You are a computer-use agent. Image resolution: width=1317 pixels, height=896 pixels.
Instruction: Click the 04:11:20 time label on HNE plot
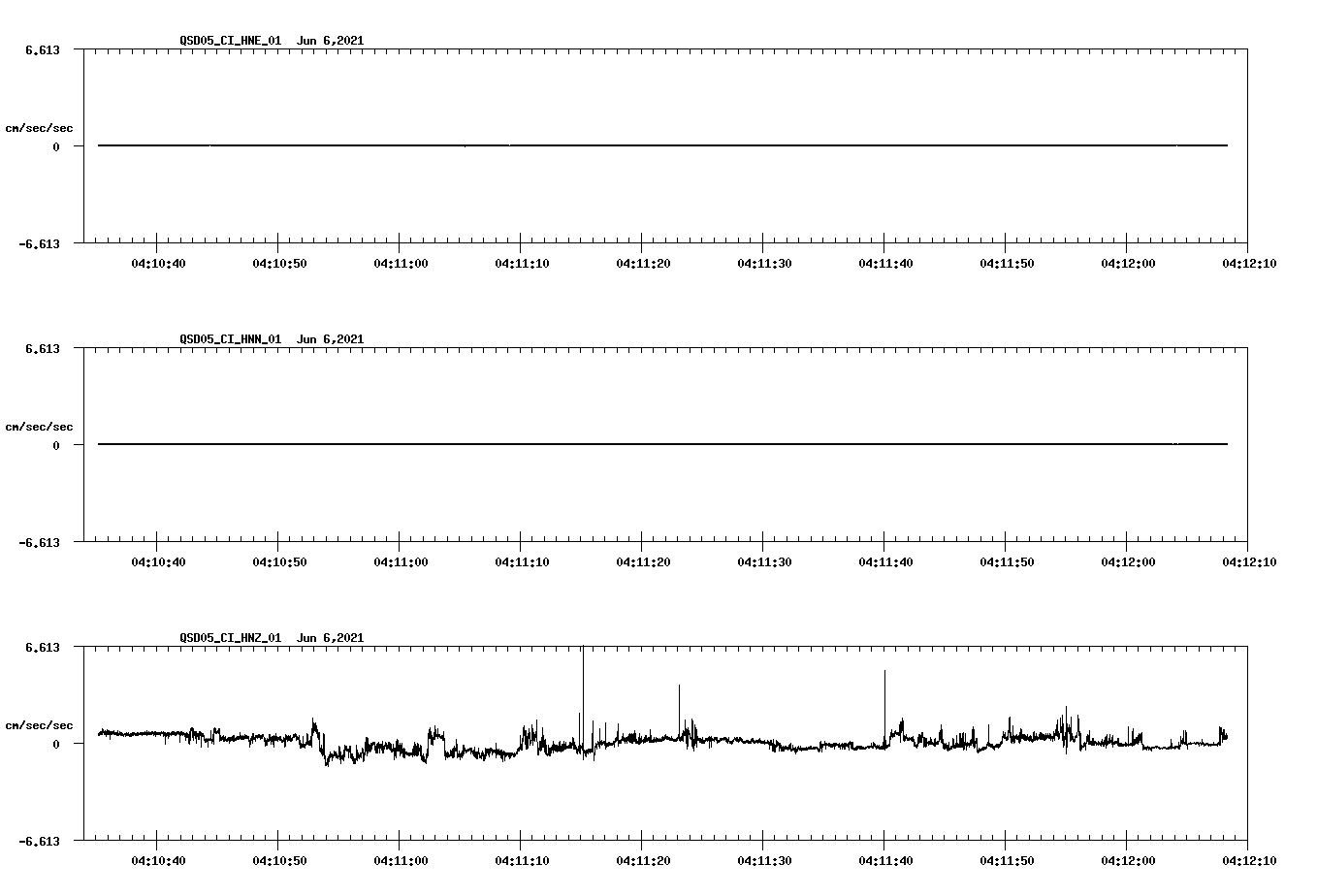[x=643, y=263]
